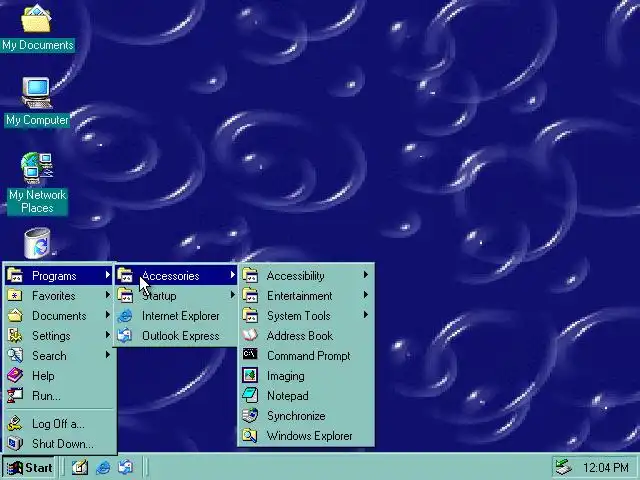This screenshot has width=640, height=480.
Task: Click the Imaging program icon
Action: [250, 375]
